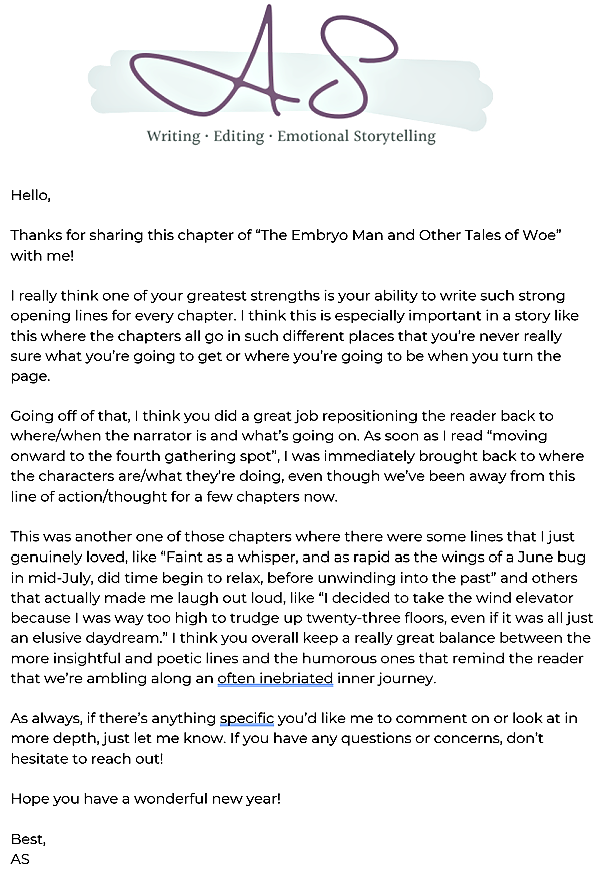Screen dimensions: 600x872
Task: Click the paragraph starting "I really think one of"
Action: pos(295,336)
